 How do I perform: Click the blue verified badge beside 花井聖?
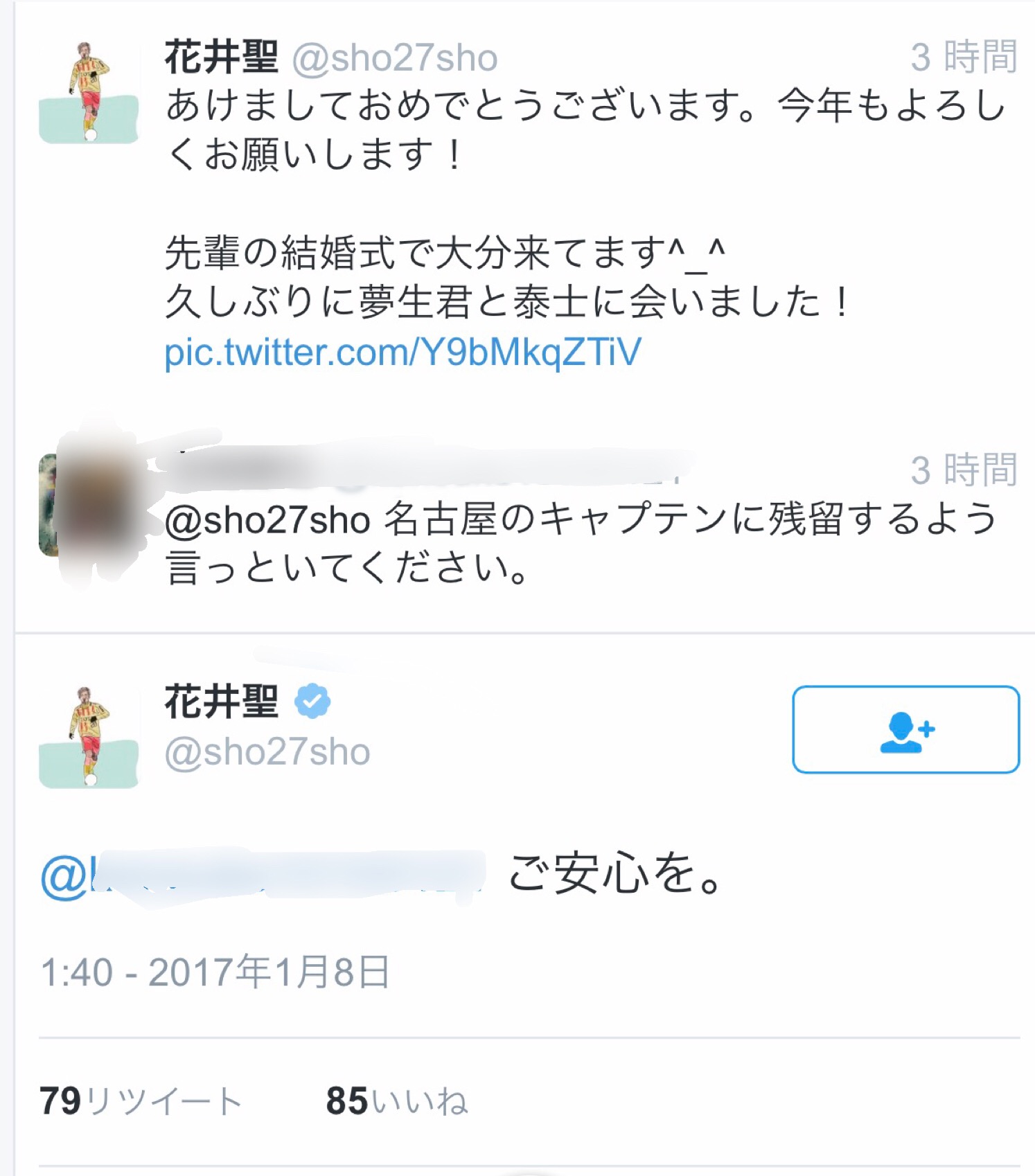click(x=312, y=702)
